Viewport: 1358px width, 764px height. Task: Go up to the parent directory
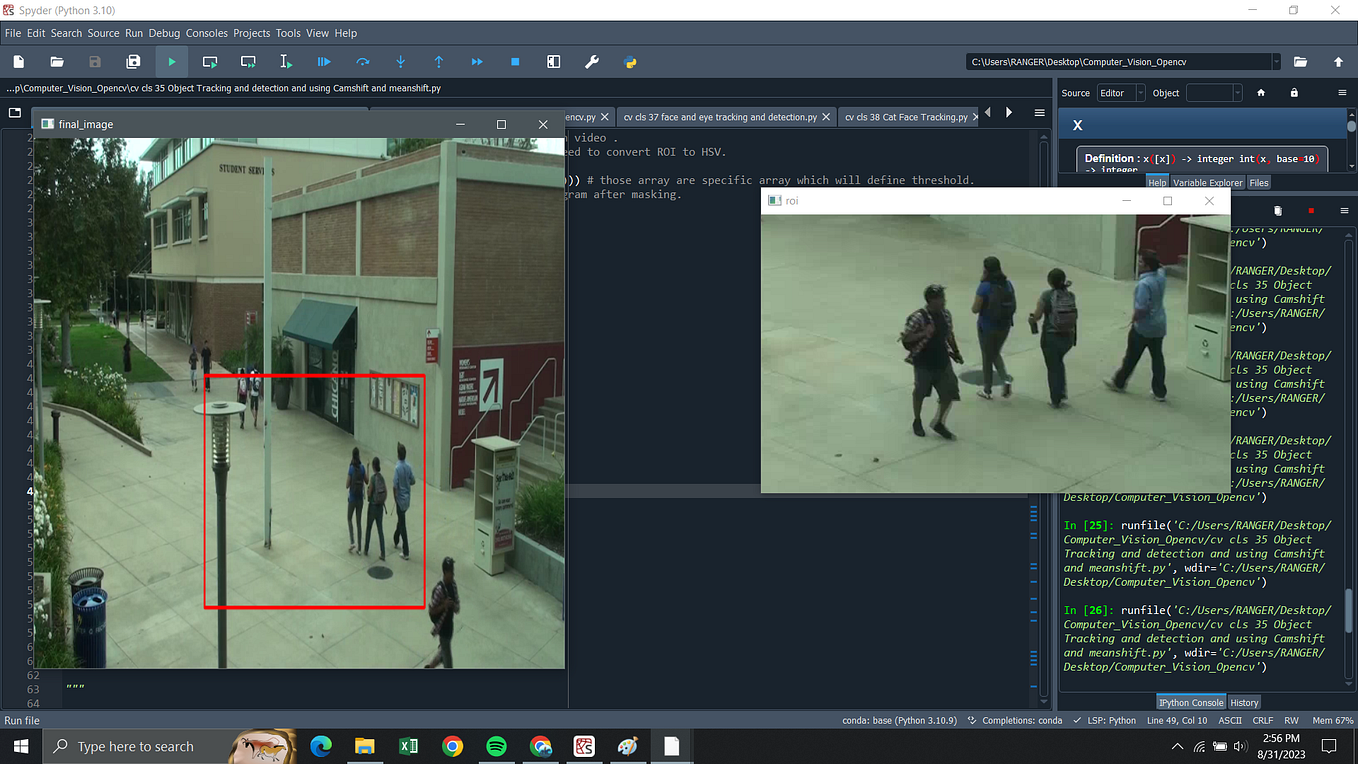pyautogui.click(x=1338, y=62)
